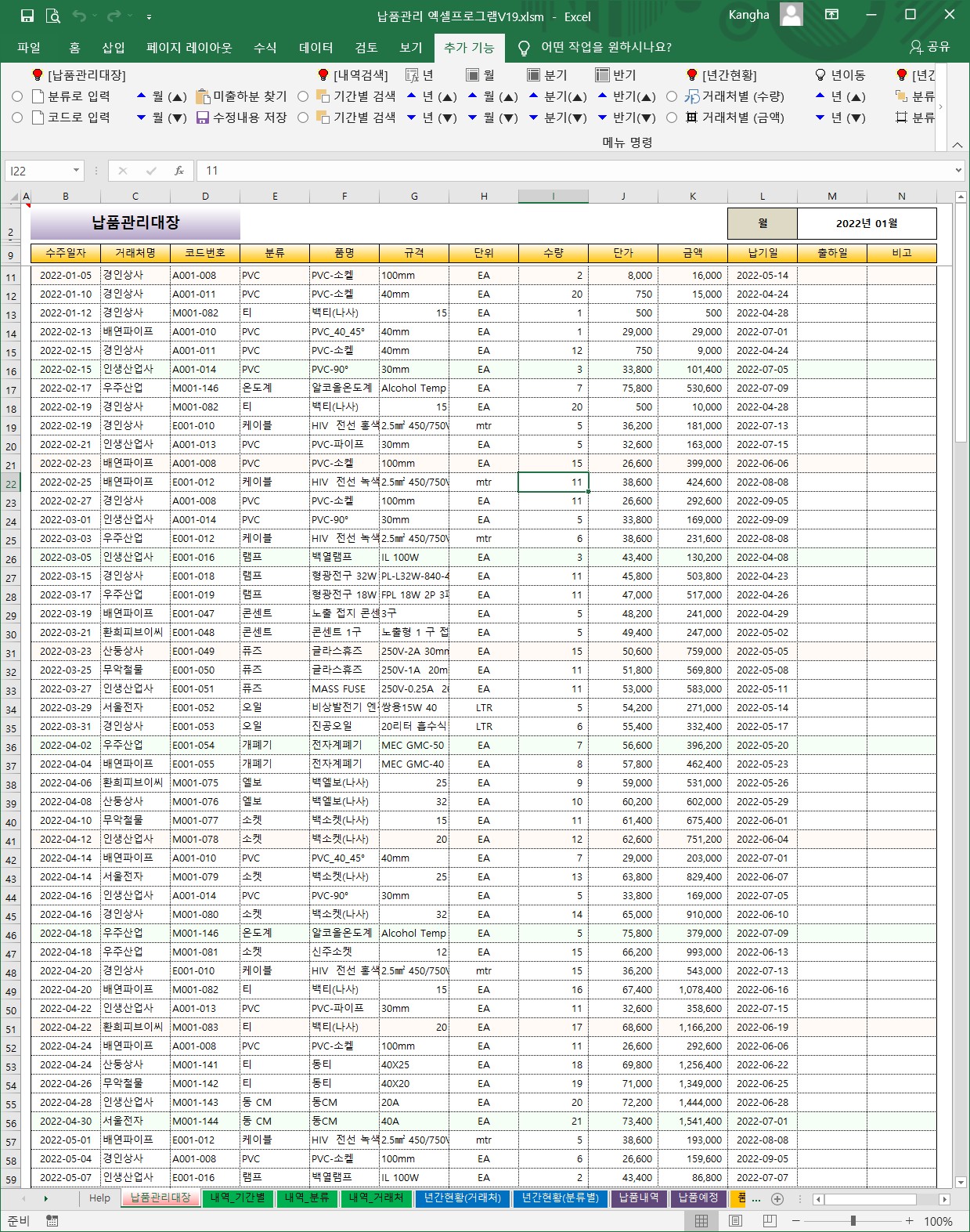Click the 분기(▼) quarter down command

(x=557, y=117)
